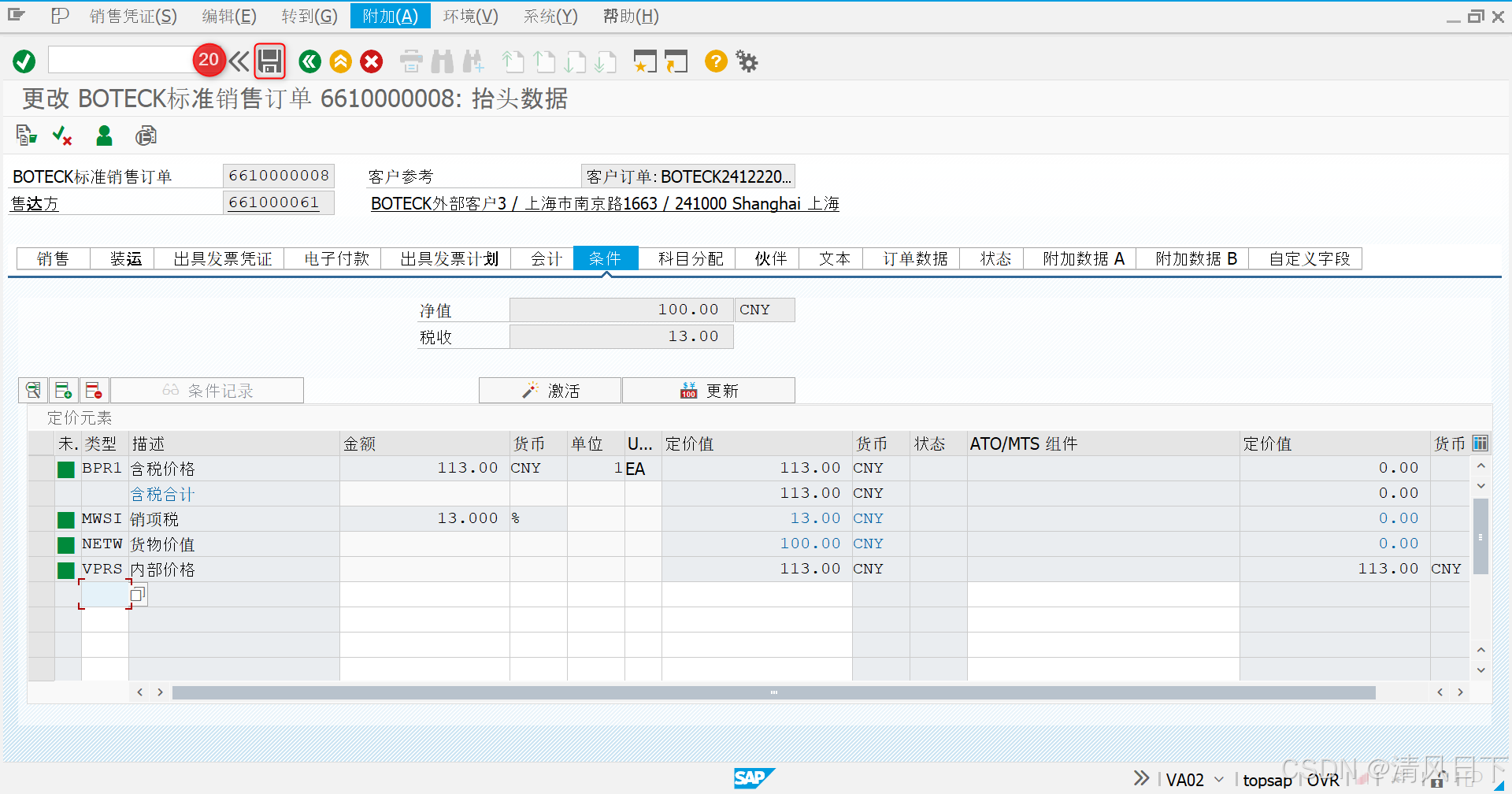This screenshot has height=794, width=1512.
Task: Click the green Back arrow icon
Action: pos(310,61)
